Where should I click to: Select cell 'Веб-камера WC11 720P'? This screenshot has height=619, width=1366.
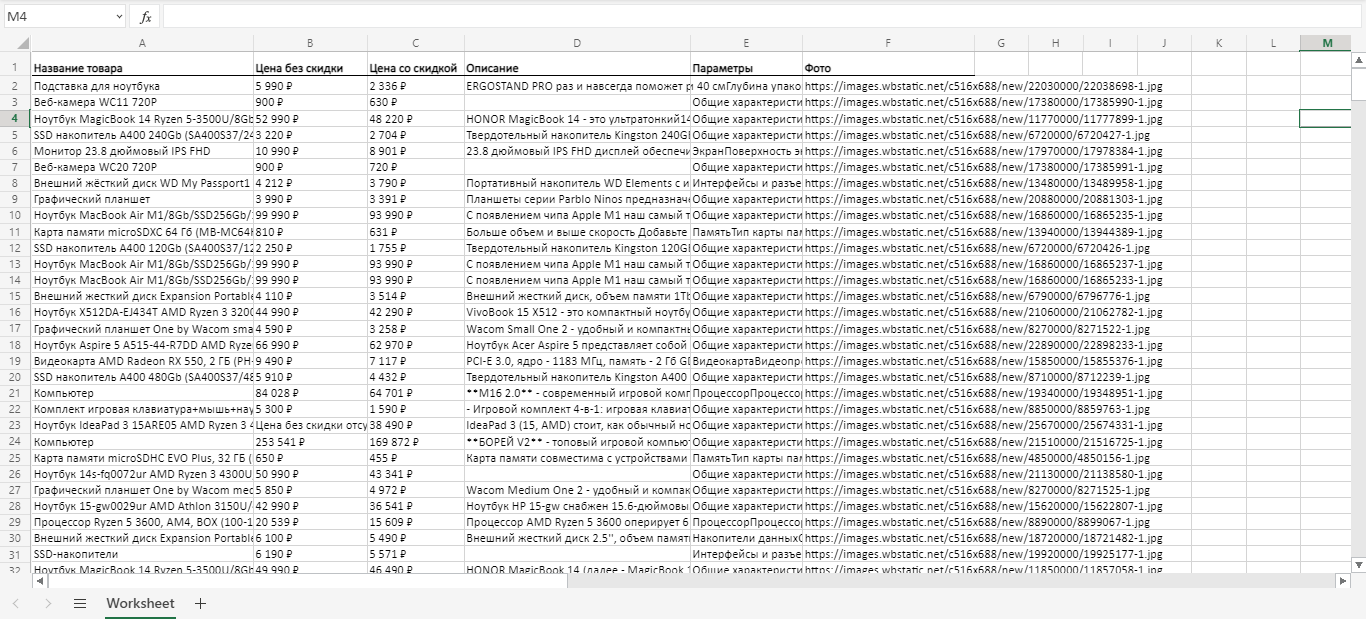coord(142,102)
